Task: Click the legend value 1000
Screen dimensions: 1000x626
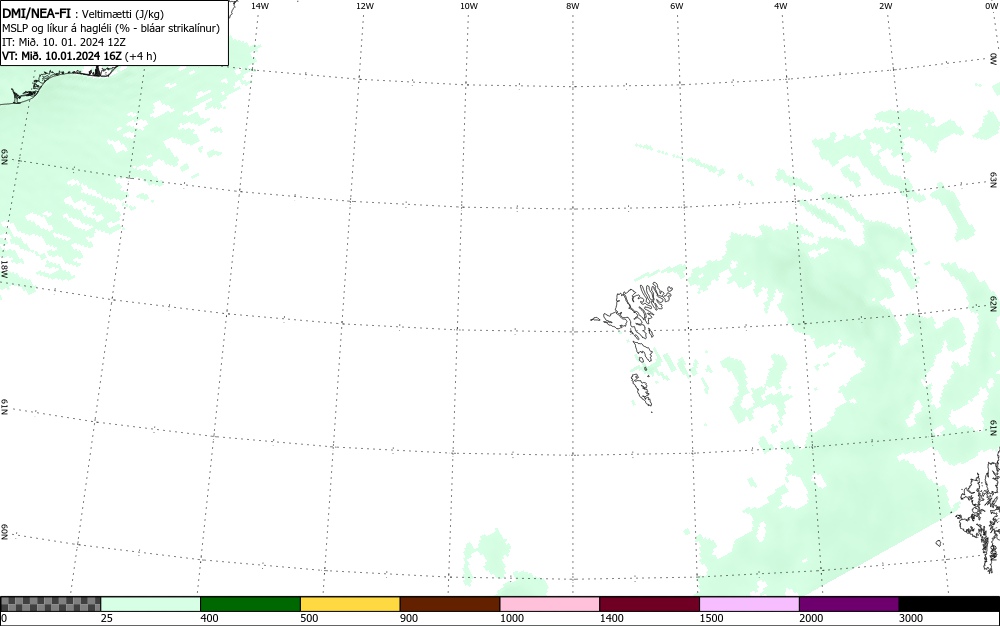Action: coord(511,618)
